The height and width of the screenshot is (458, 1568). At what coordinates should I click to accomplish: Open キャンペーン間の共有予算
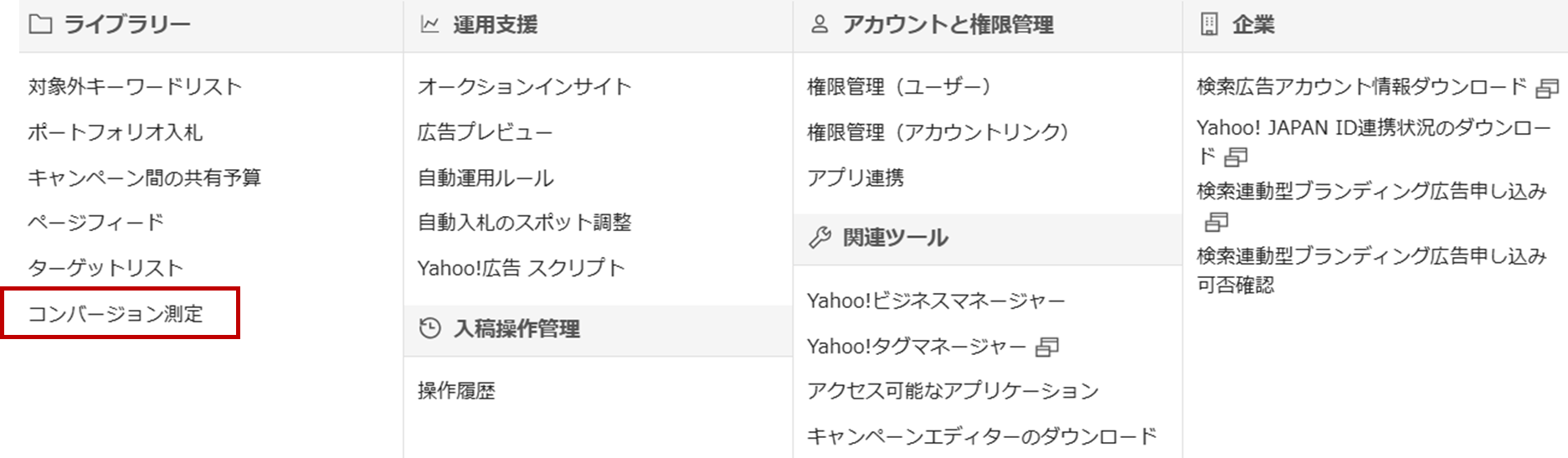(145, 178)
